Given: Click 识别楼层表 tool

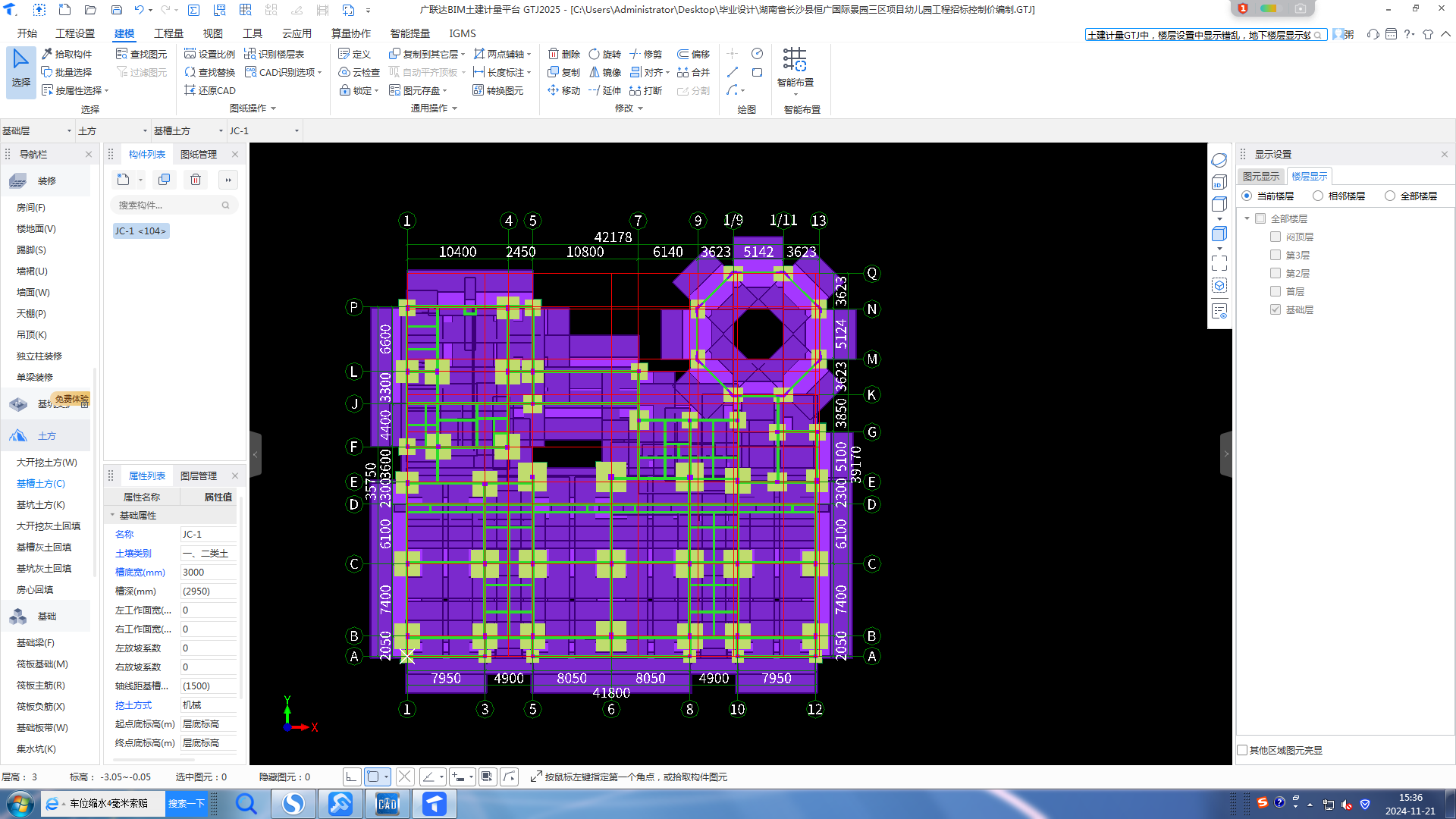Looking at the screenshot, I should (275, 54).
